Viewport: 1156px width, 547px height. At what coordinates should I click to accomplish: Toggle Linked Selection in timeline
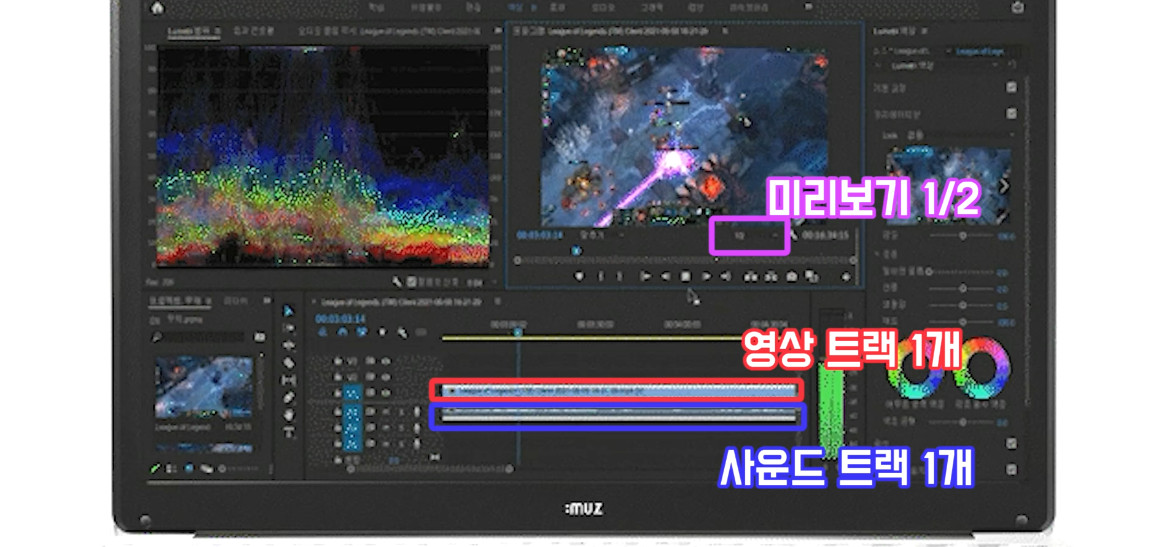362,332
